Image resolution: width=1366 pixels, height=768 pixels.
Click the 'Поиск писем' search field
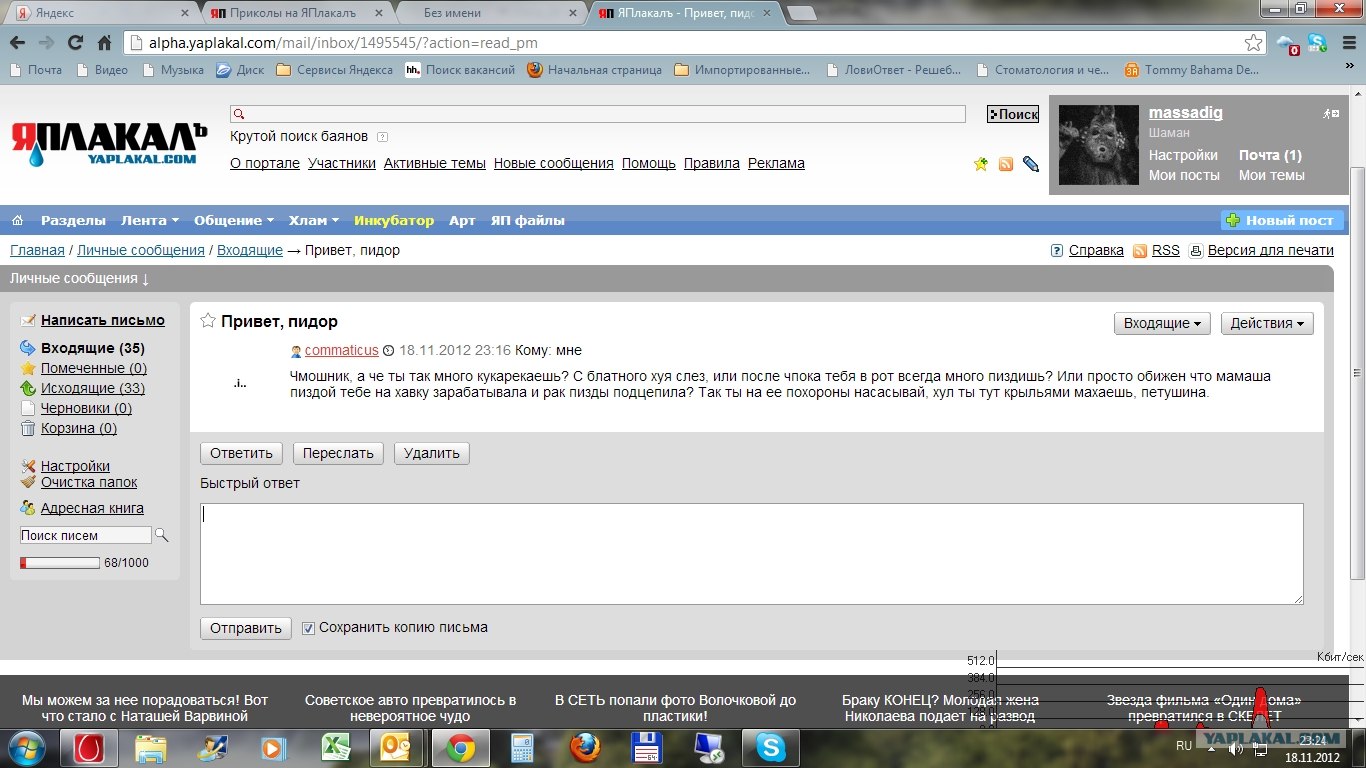tap(85, 535)
